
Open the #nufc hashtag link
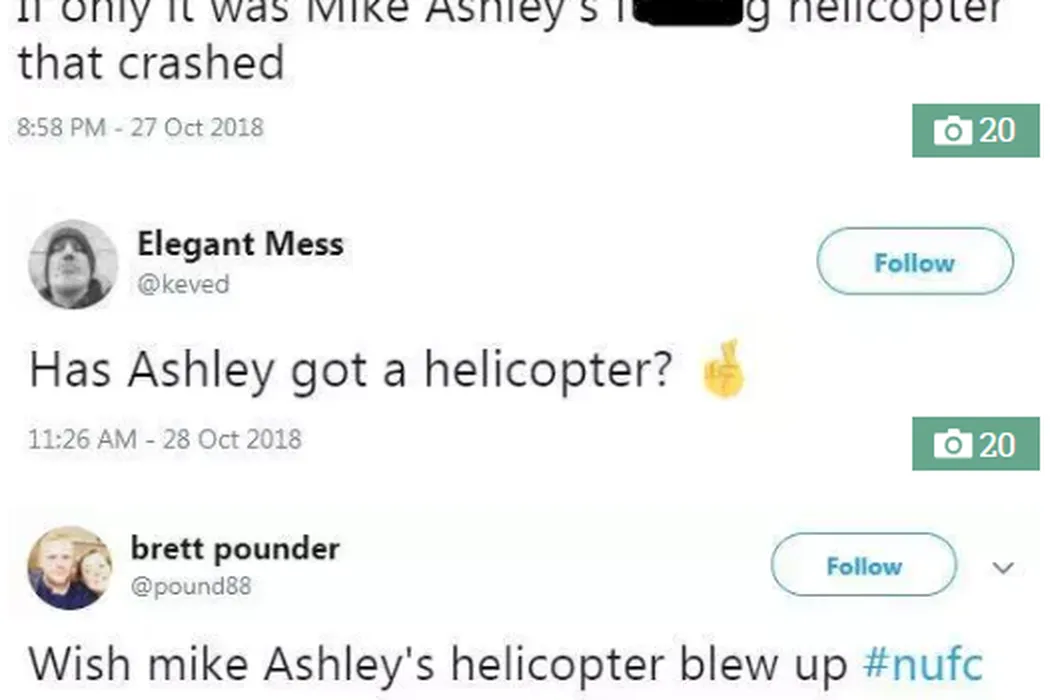[x=923, y=663]
